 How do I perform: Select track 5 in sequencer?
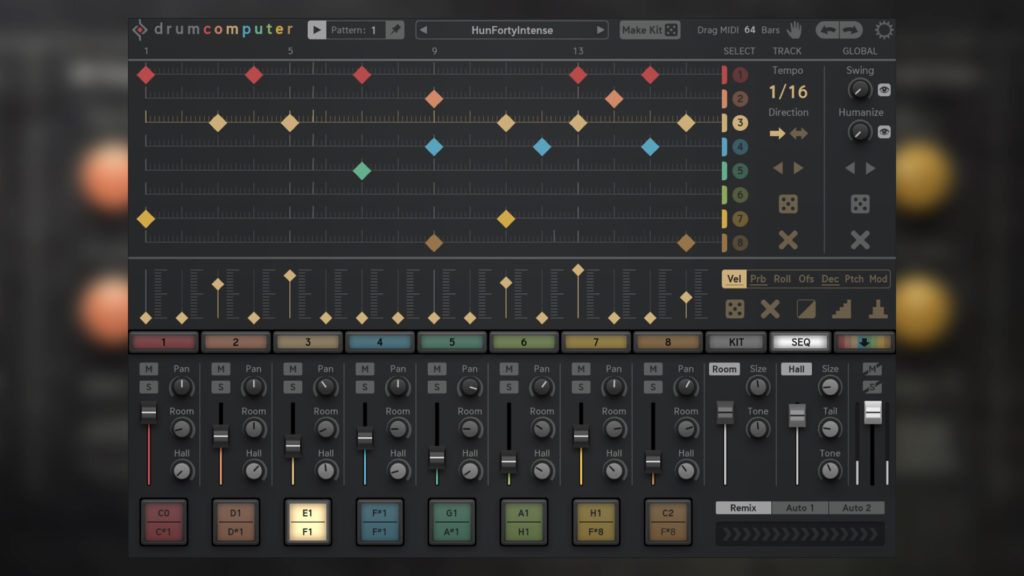pyautogui.click(x=739, y=171)
